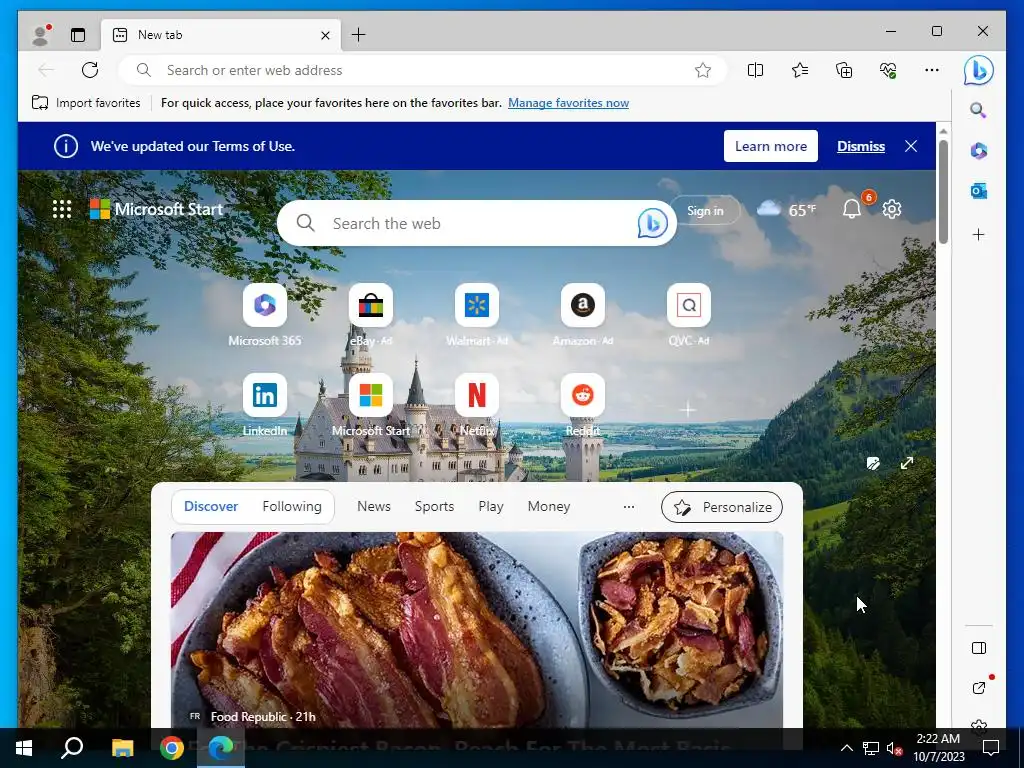Screen dimensions: 1024x768
Task: Click sidebar Search icon
Action: 978,110
